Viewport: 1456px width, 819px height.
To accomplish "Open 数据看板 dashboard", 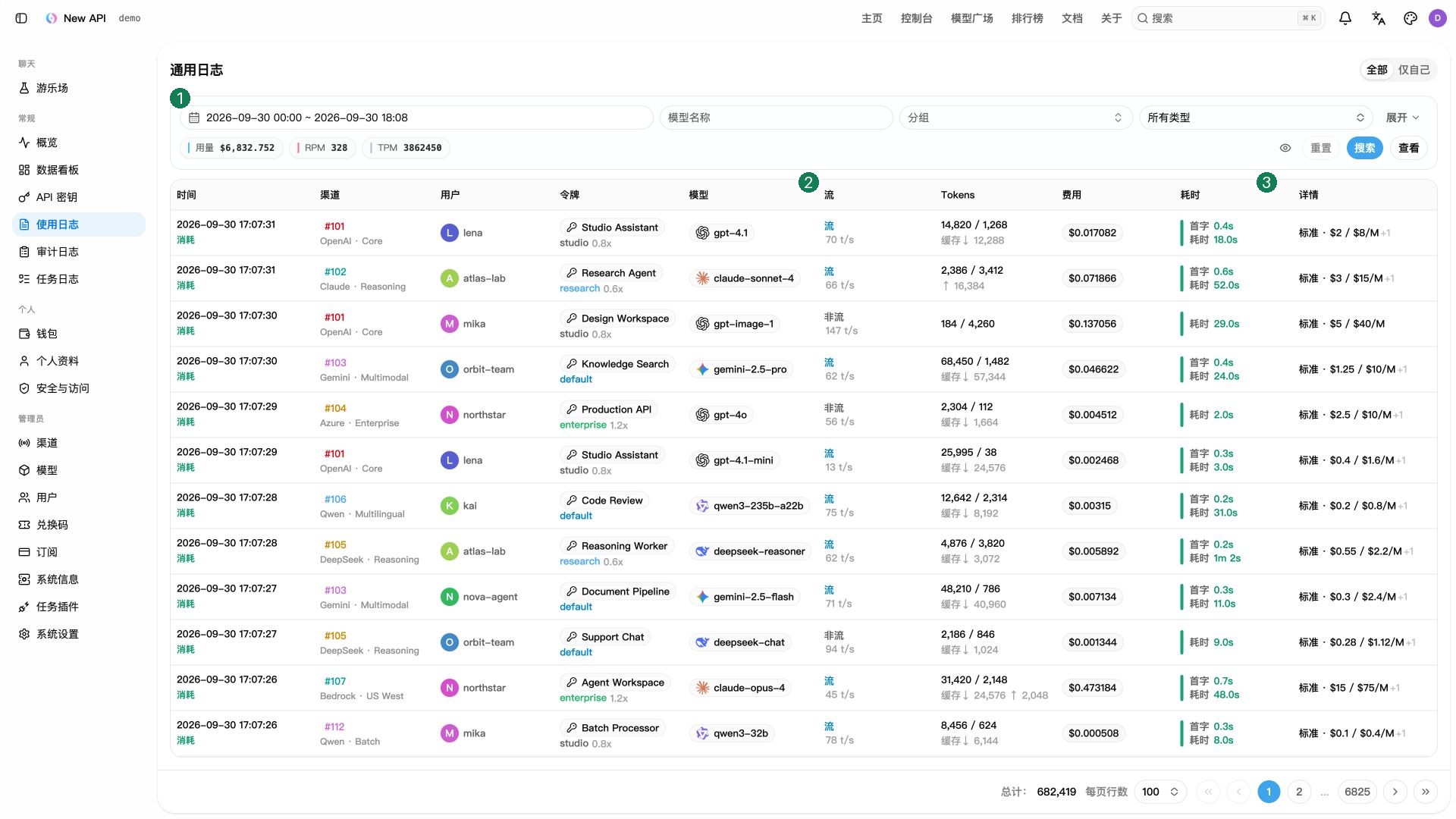I will point(79,170).
